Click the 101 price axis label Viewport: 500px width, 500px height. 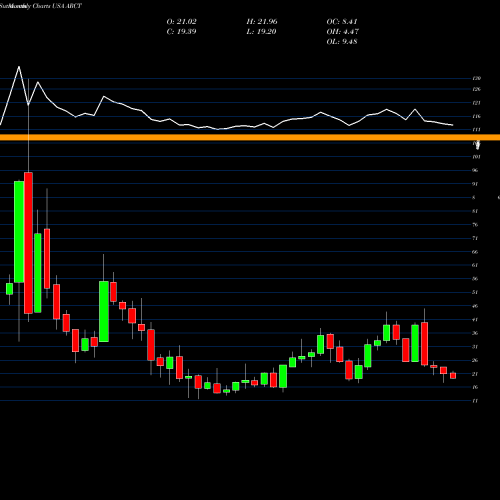[x=477, y=157]
